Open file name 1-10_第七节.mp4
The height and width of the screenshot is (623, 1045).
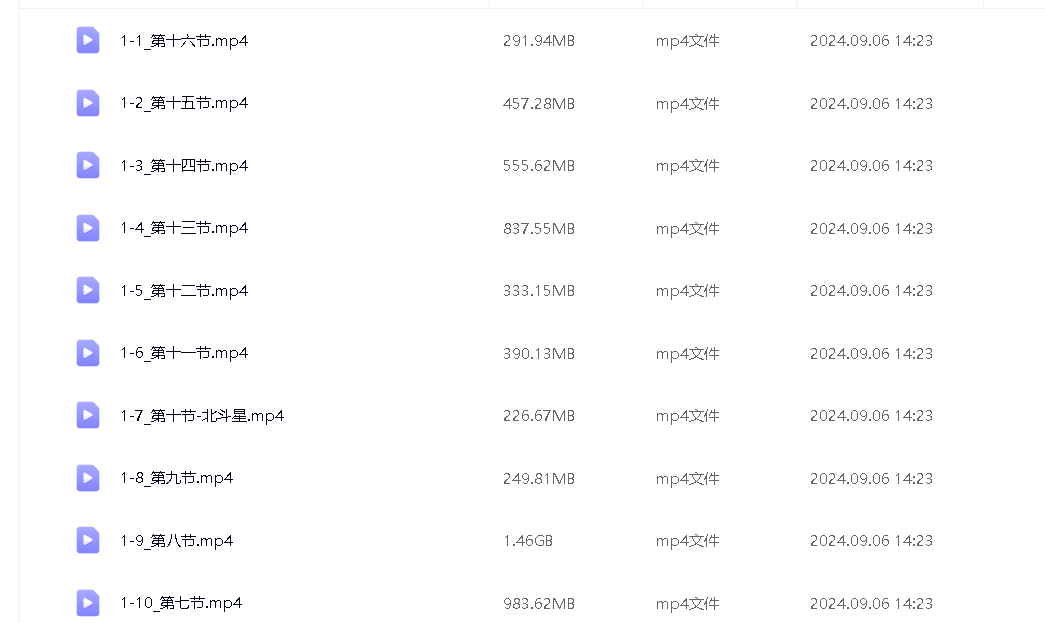181,603
